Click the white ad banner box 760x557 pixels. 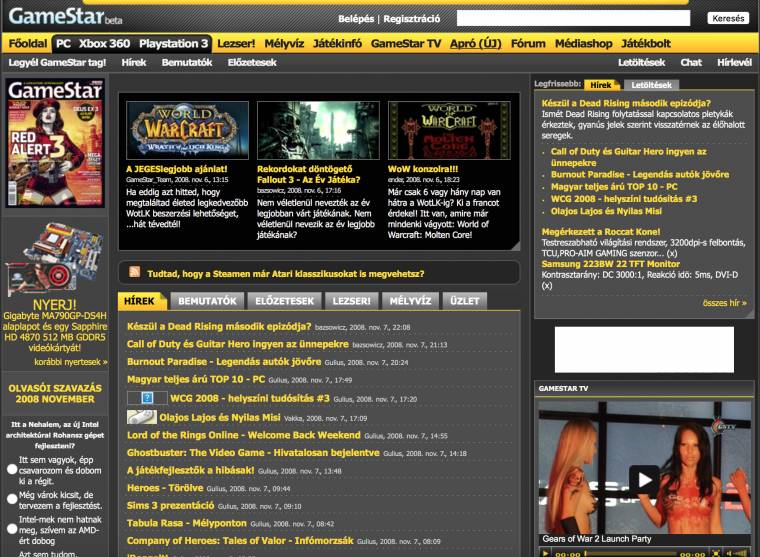644,350
